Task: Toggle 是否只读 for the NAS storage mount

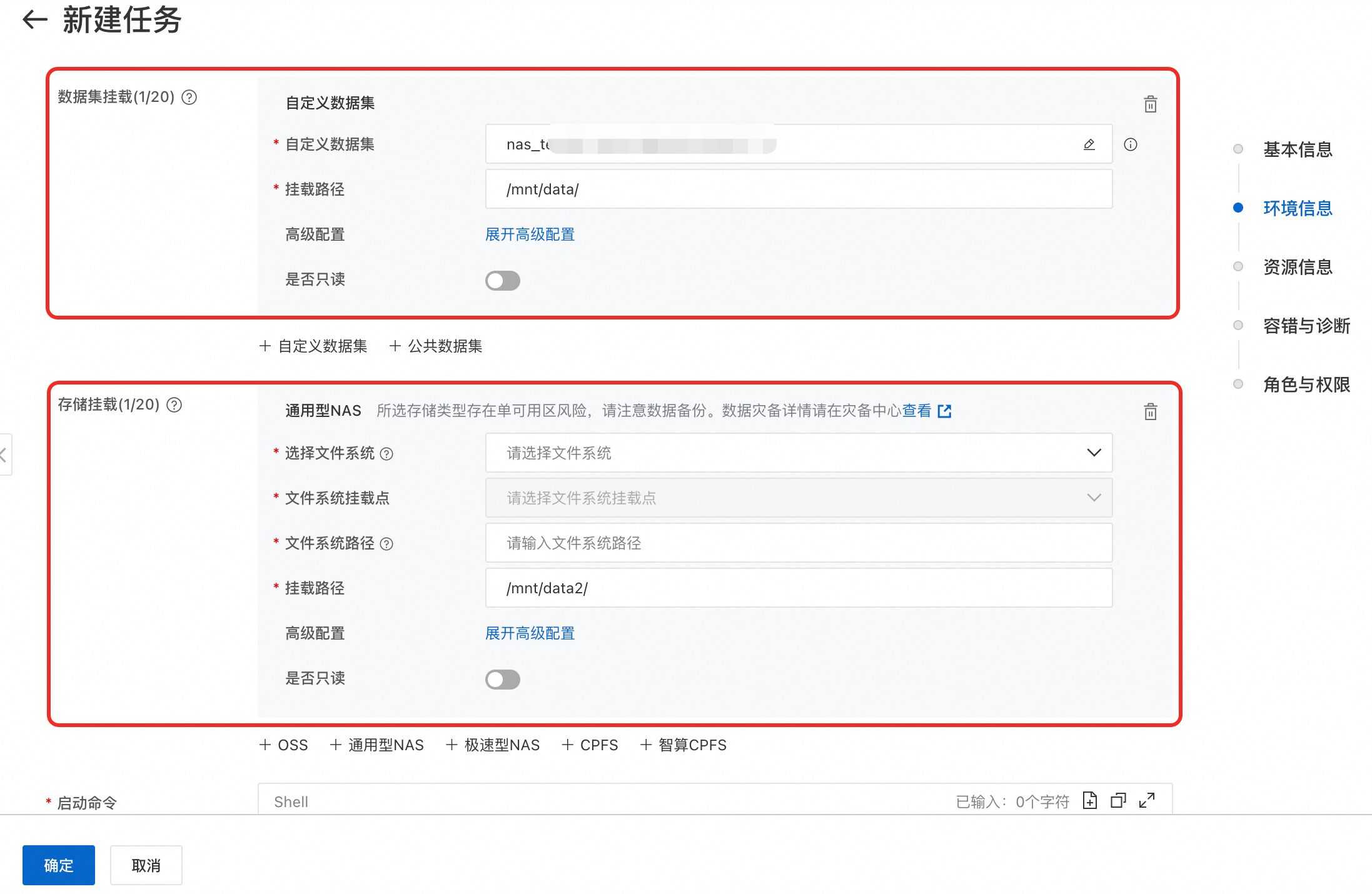Action: coord(502,680)
